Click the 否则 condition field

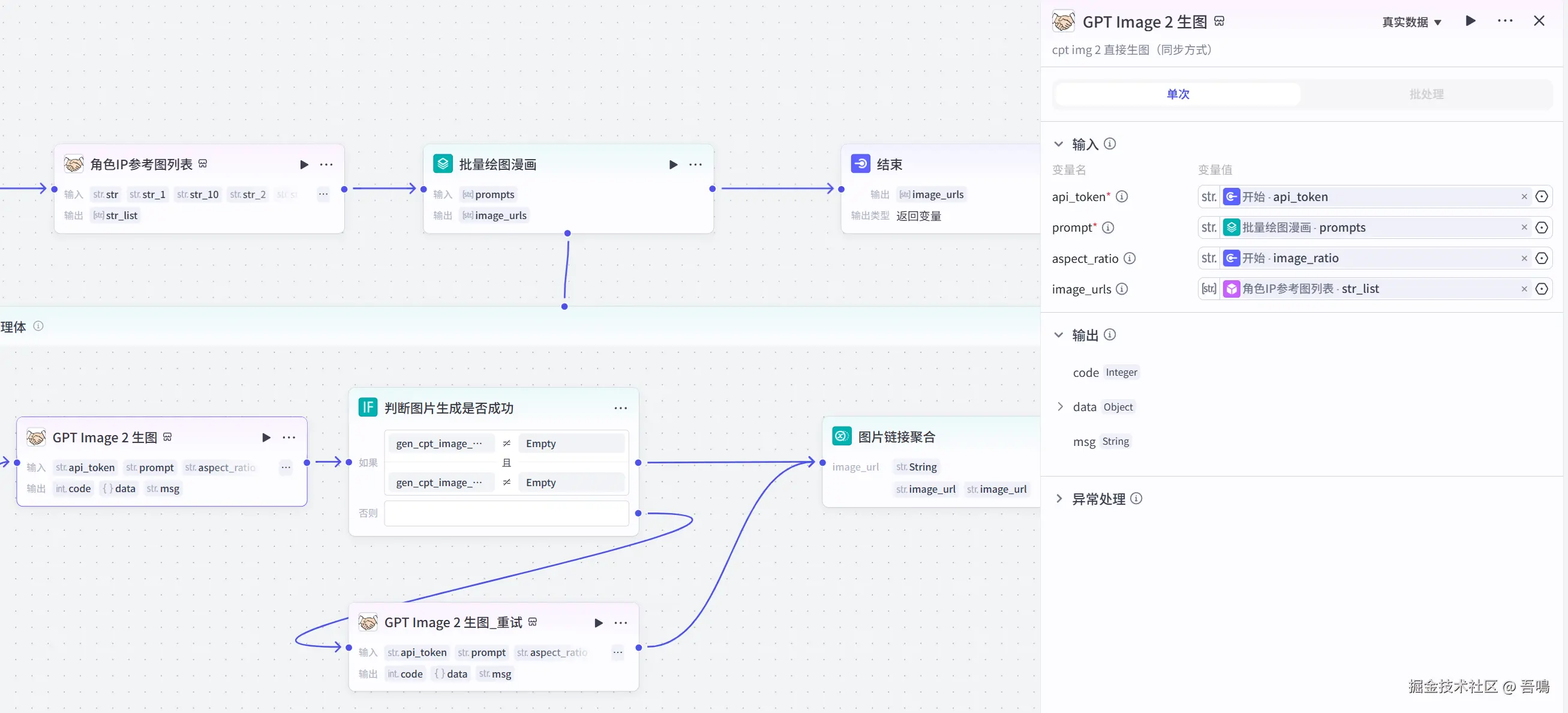pyautogui.click(x=506, y=513)
